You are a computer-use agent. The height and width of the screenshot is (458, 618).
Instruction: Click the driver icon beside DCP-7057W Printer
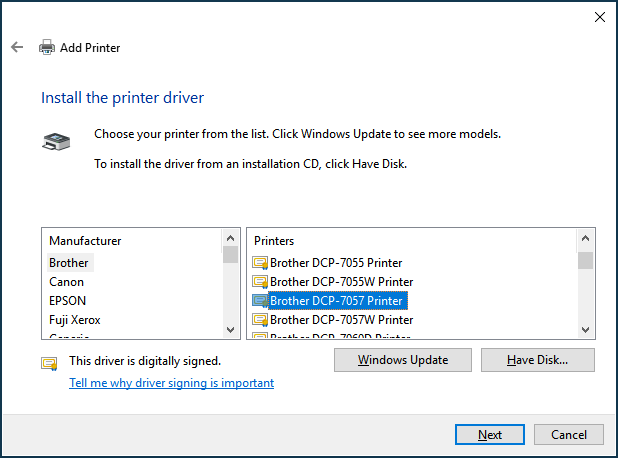tap(260, 320)
